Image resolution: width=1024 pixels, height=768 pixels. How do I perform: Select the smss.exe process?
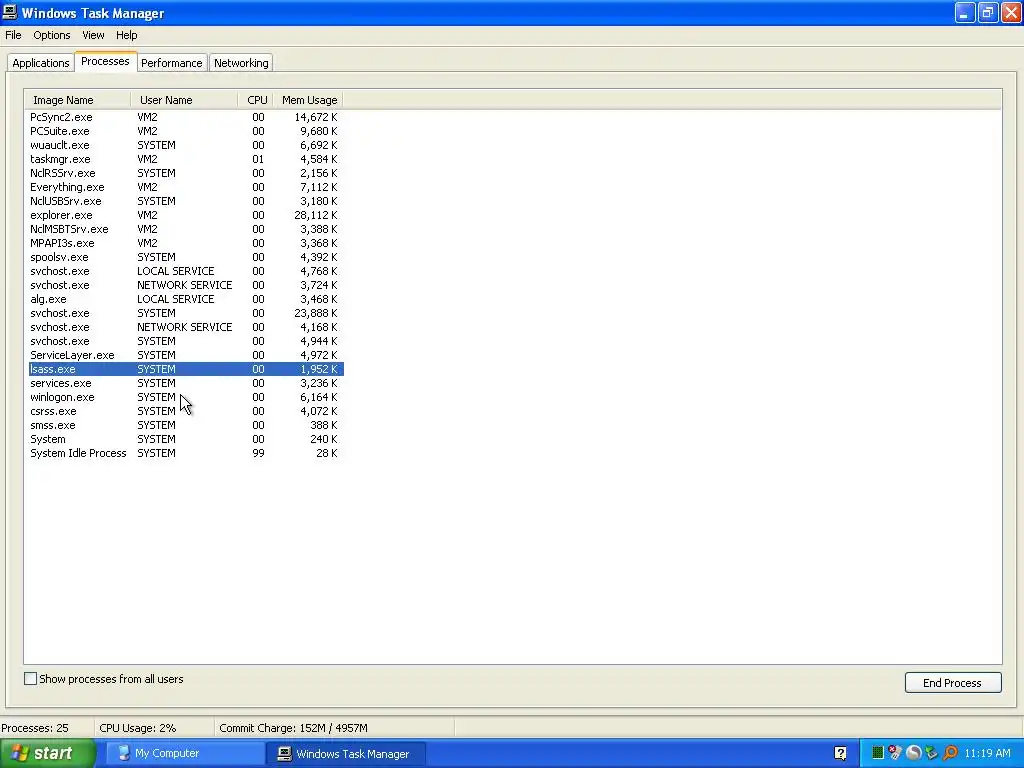pos(186,425)
